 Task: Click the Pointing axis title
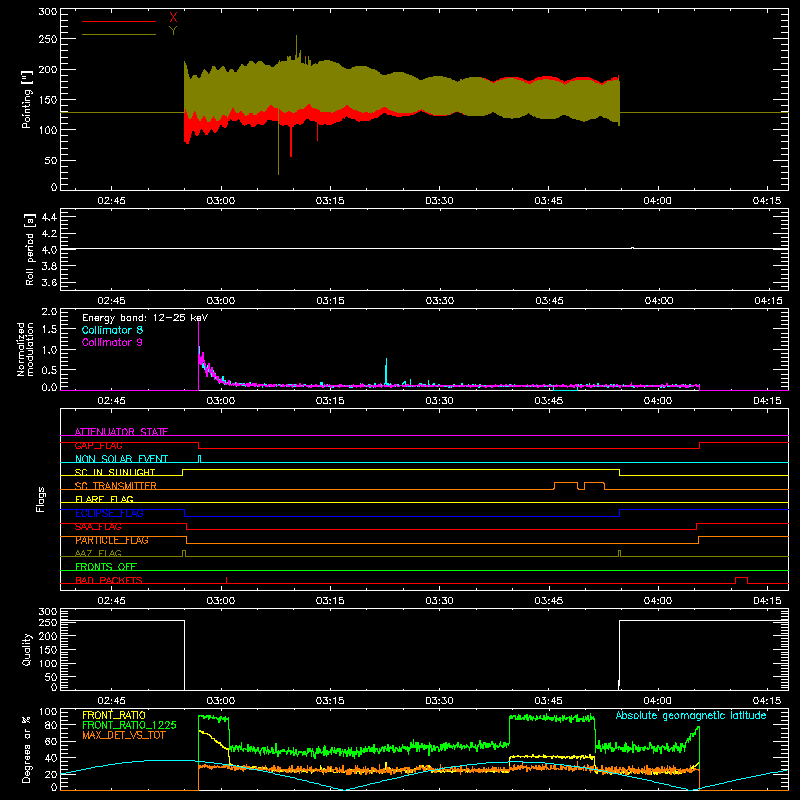[27, 99]
